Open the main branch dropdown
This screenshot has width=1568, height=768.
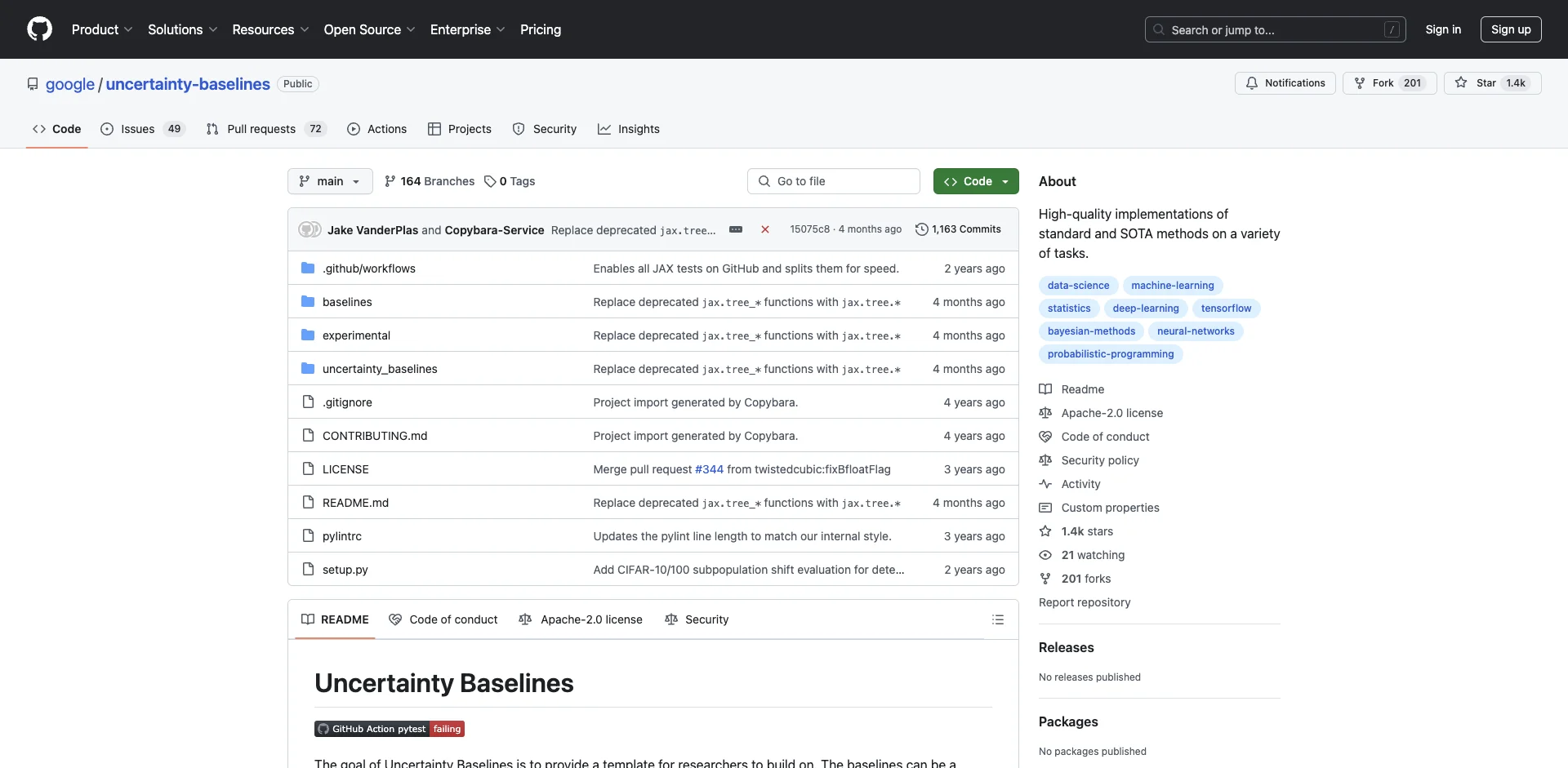pos(330,181)
